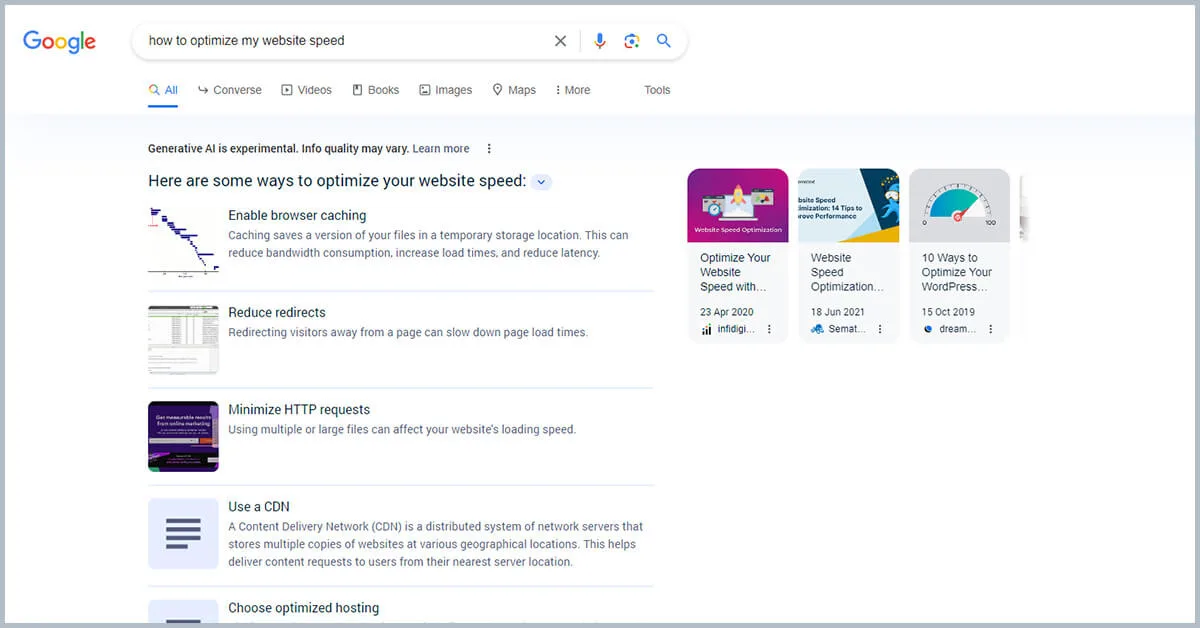The height and width of the screenshot is (628, 1200).
Task: Open the Videos tab
Action: pos(306,90)
